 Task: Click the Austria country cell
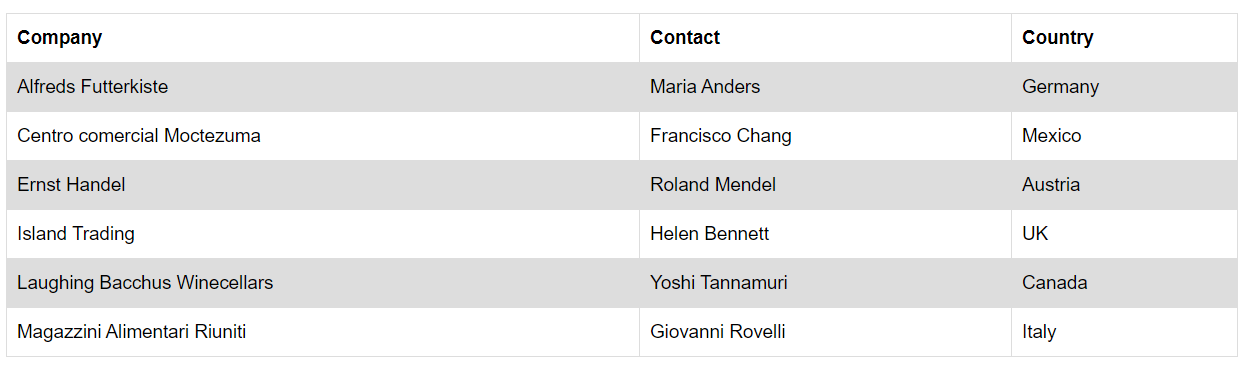click(x=1124, y=185)
